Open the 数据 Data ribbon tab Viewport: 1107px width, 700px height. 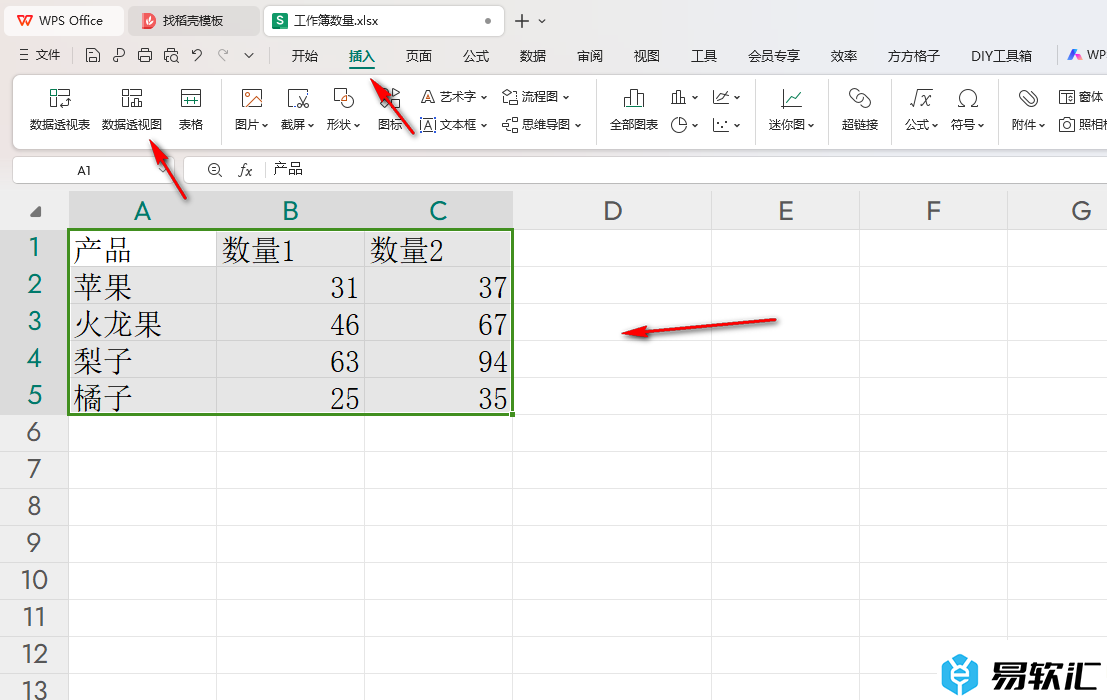pos(533,56)
